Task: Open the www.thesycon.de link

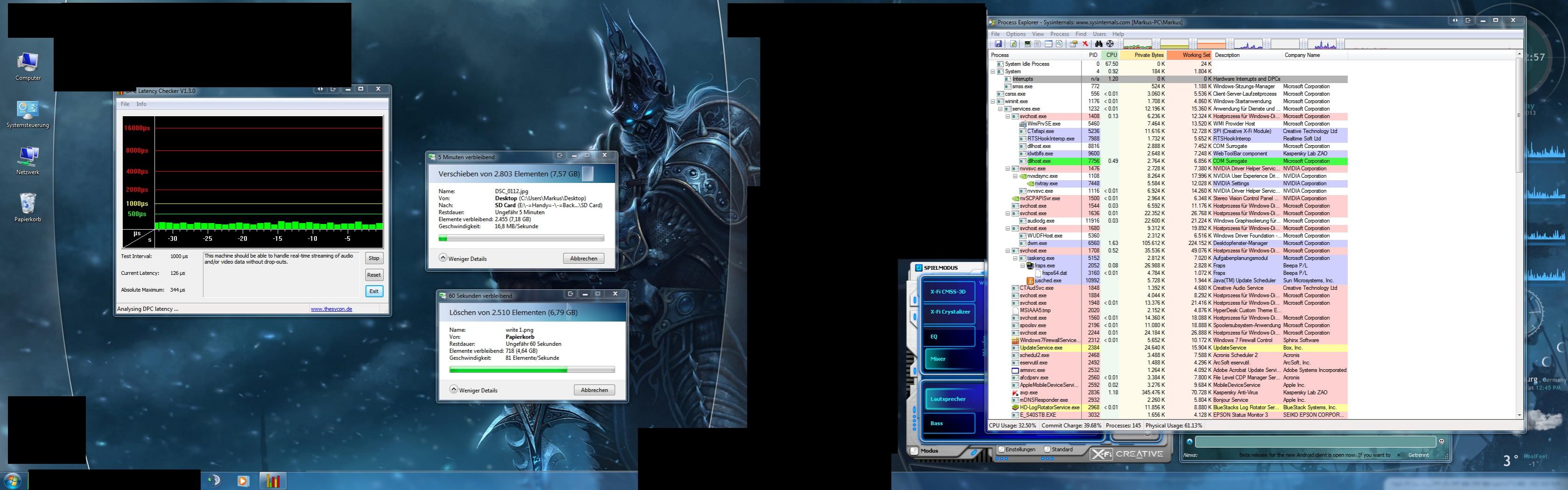Action: (332, 308)
